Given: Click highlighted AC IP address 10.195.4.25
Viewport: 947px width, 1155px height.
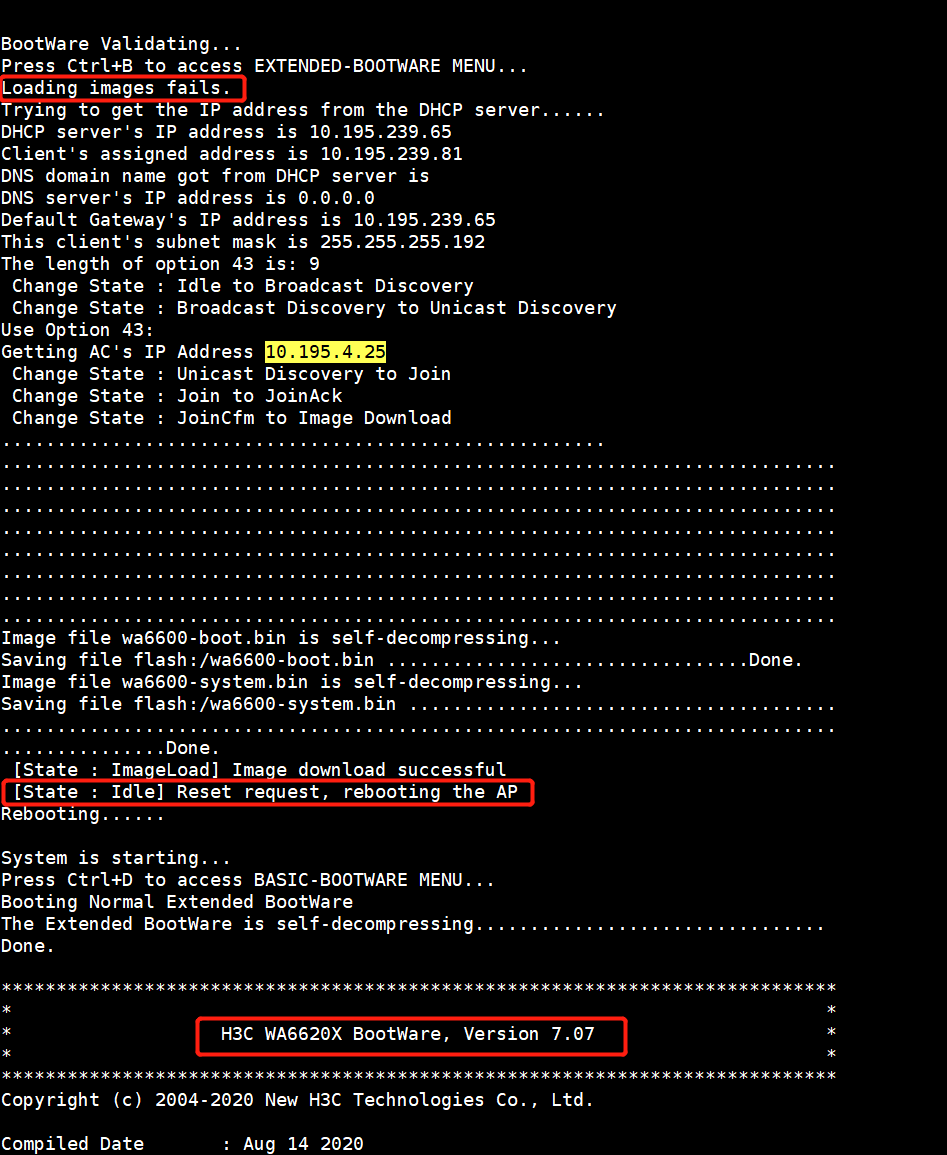Looking at the screenshot, I should [325, 352].
